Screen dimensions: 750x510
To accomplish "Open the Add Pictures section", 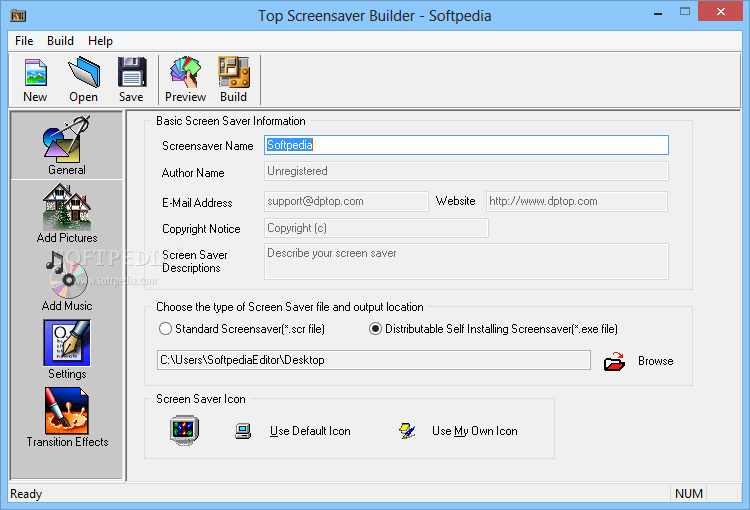I will 66,213.
